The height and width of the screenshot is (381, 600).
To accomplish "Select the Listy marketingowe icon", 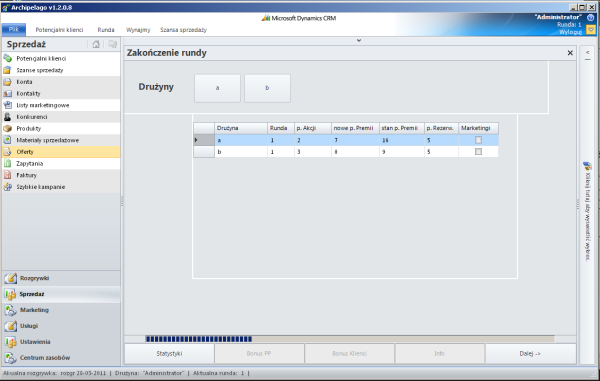I will coord(7,105).
